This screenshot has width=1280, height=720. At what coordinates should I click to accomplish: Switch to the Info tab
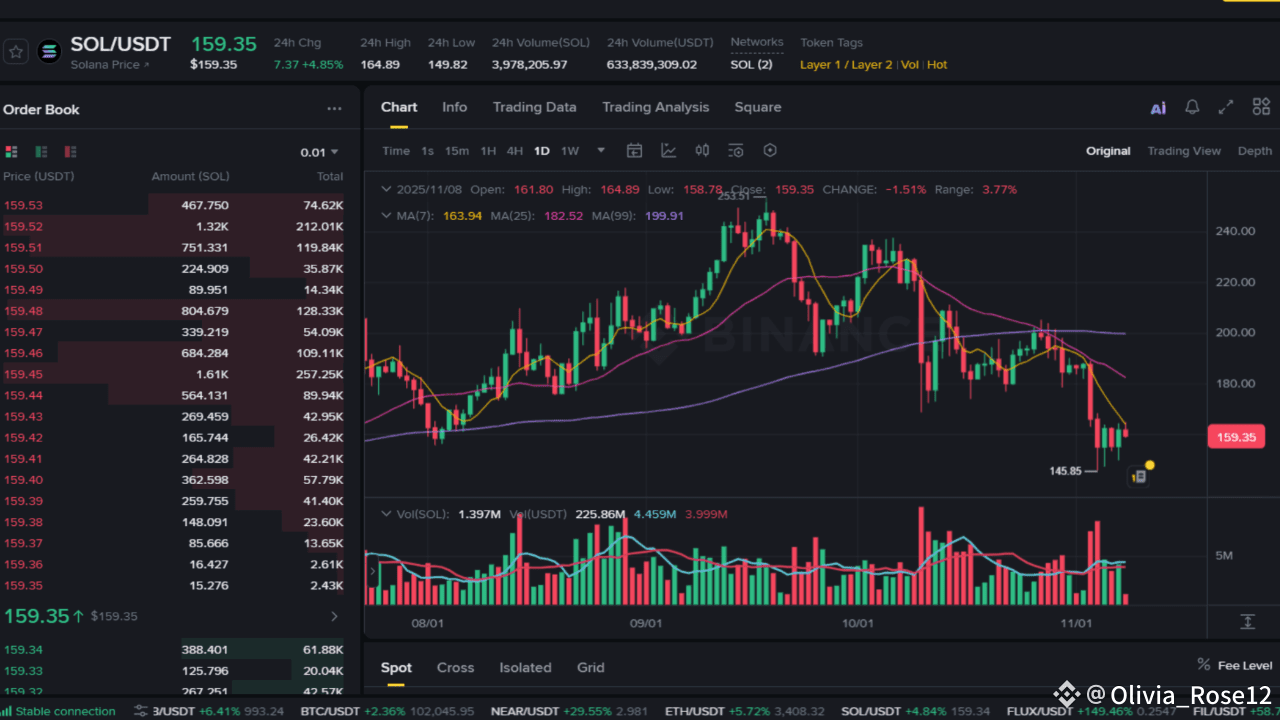[x=455, y=107]
